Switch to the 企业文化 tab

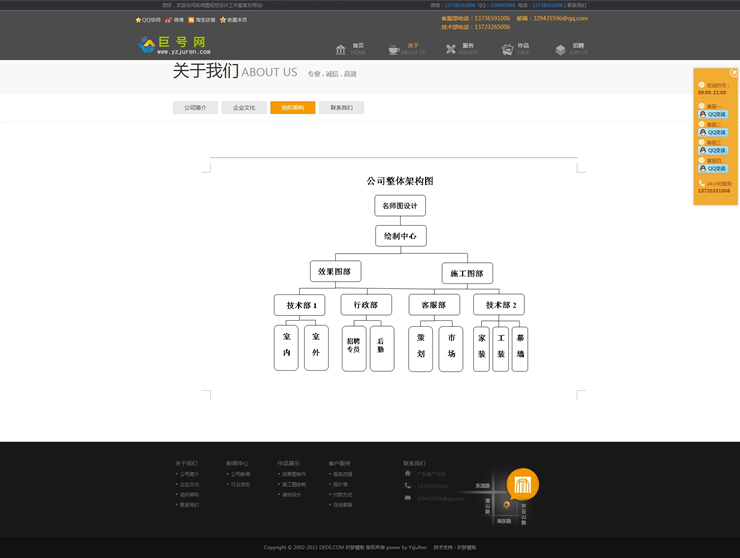[244, 108]
